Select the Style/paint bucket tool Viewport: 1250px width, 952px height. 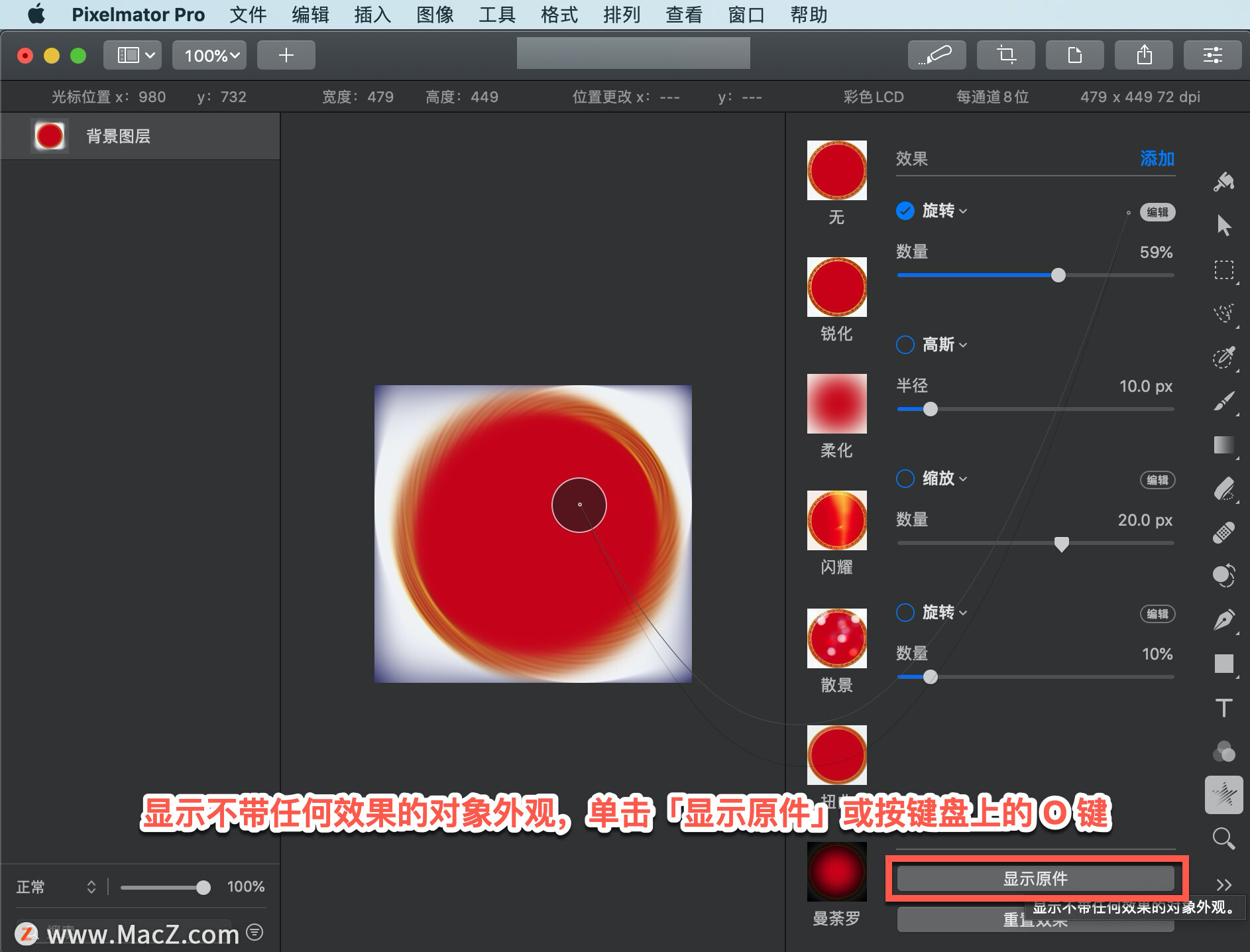coord(1223,181)
